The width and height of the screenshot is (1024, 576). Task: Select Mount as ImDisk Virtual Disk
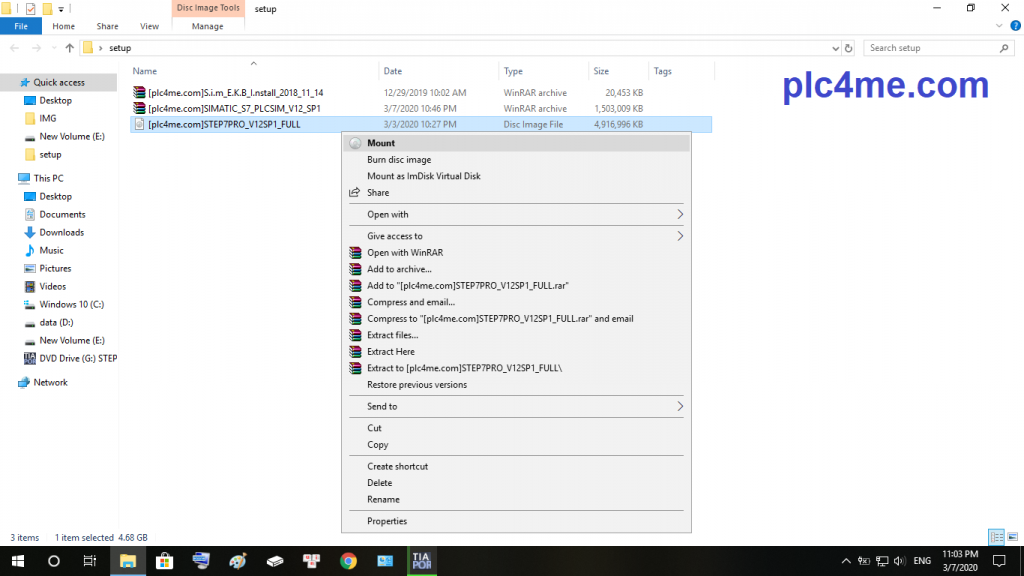pos(424,176)
